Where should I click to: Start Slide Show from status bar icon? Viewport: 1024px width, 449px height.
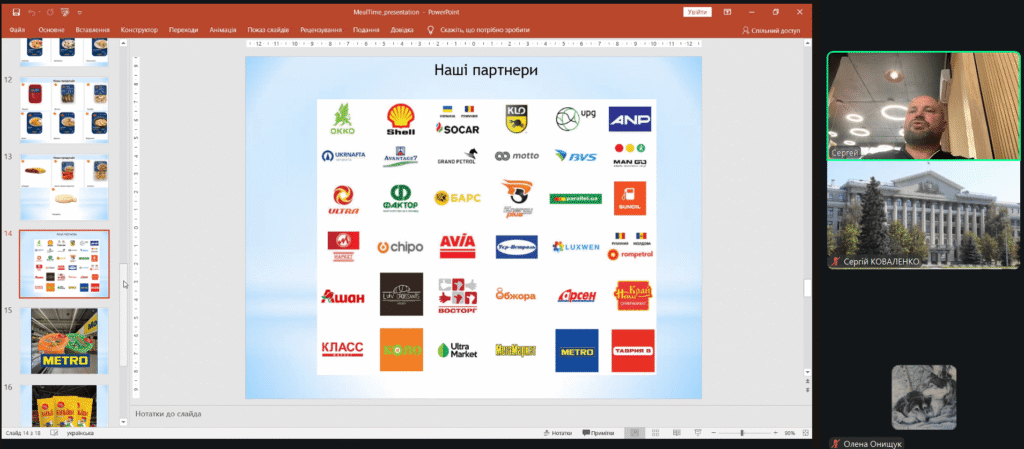pos(699,433)
